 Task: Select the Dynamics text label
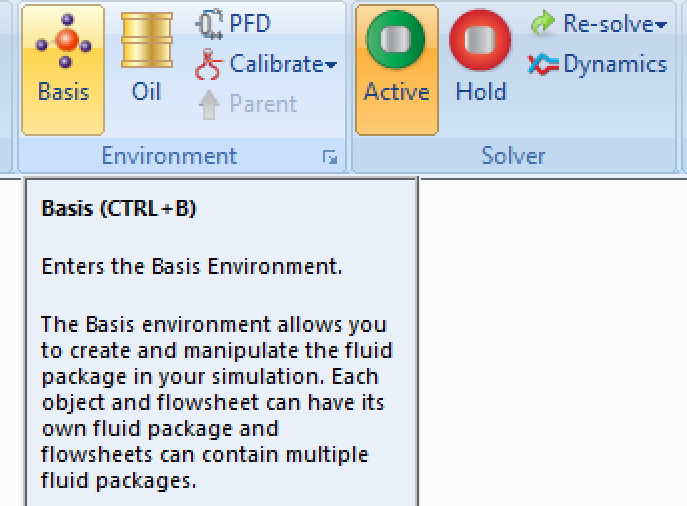pos(615,65)
